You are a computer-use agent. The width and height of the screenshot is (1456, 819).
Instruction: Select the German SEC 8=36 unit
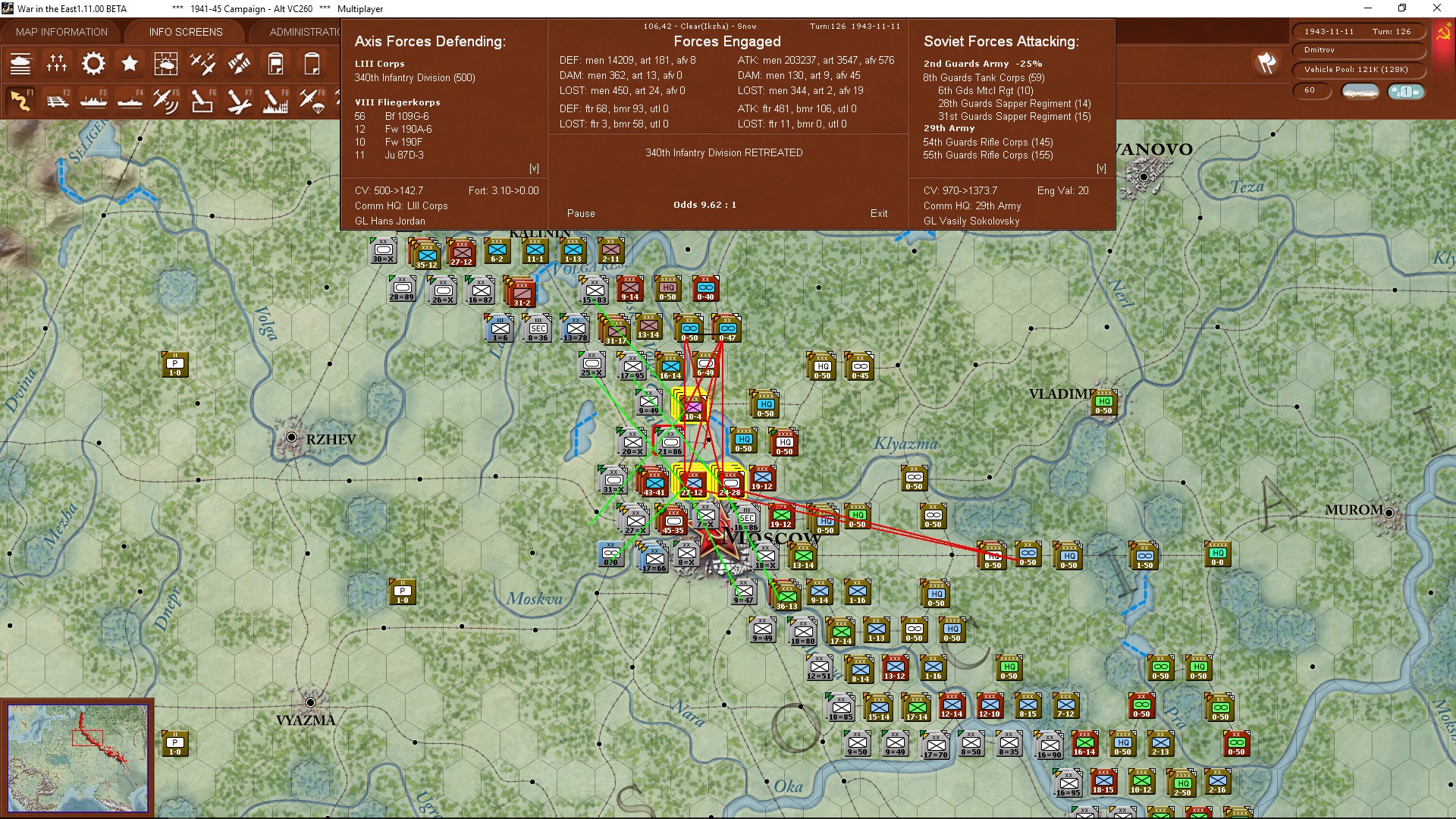click(538, 328)
